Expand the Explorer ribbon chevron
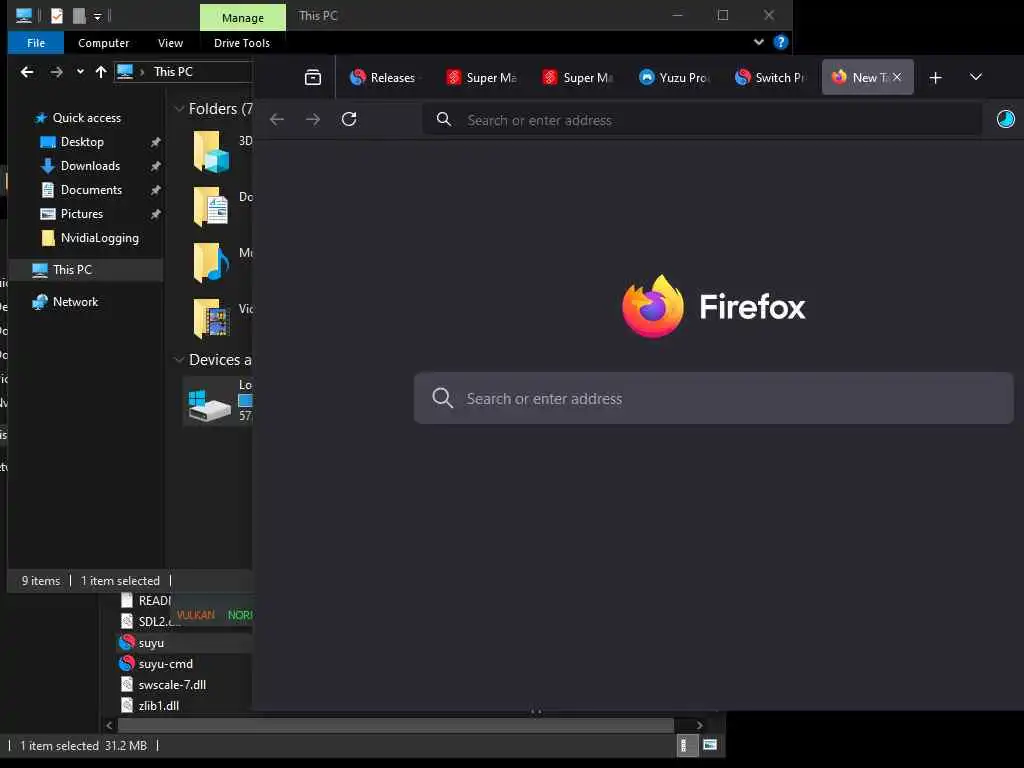 point(758,42)
